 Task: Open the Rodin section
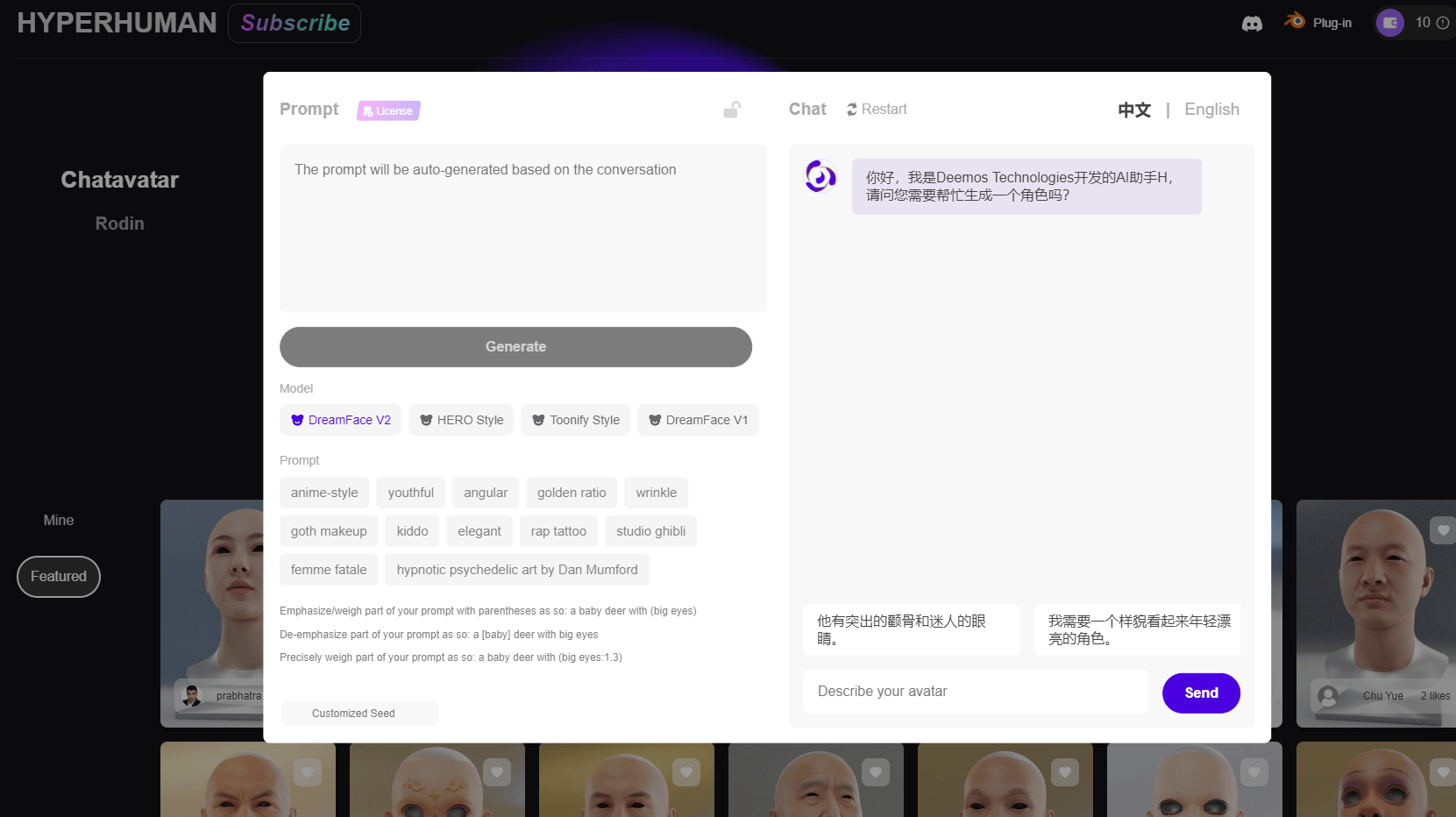(x=119, y=224)
